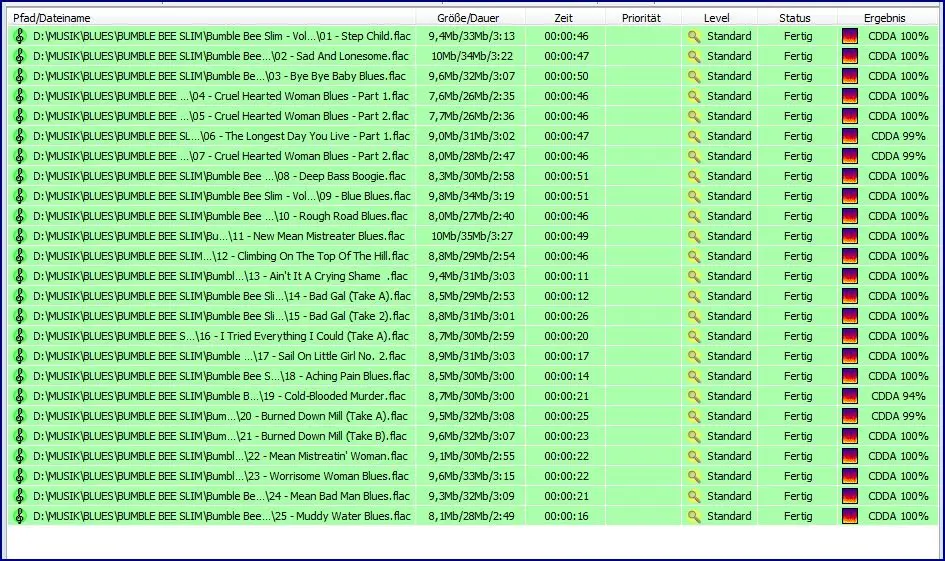The height and width of the screenshot is (561, 945).
Task: Click magnifier level icon in 22 - Mean Mistreatin' Woman row
Action: coord(694,456)
